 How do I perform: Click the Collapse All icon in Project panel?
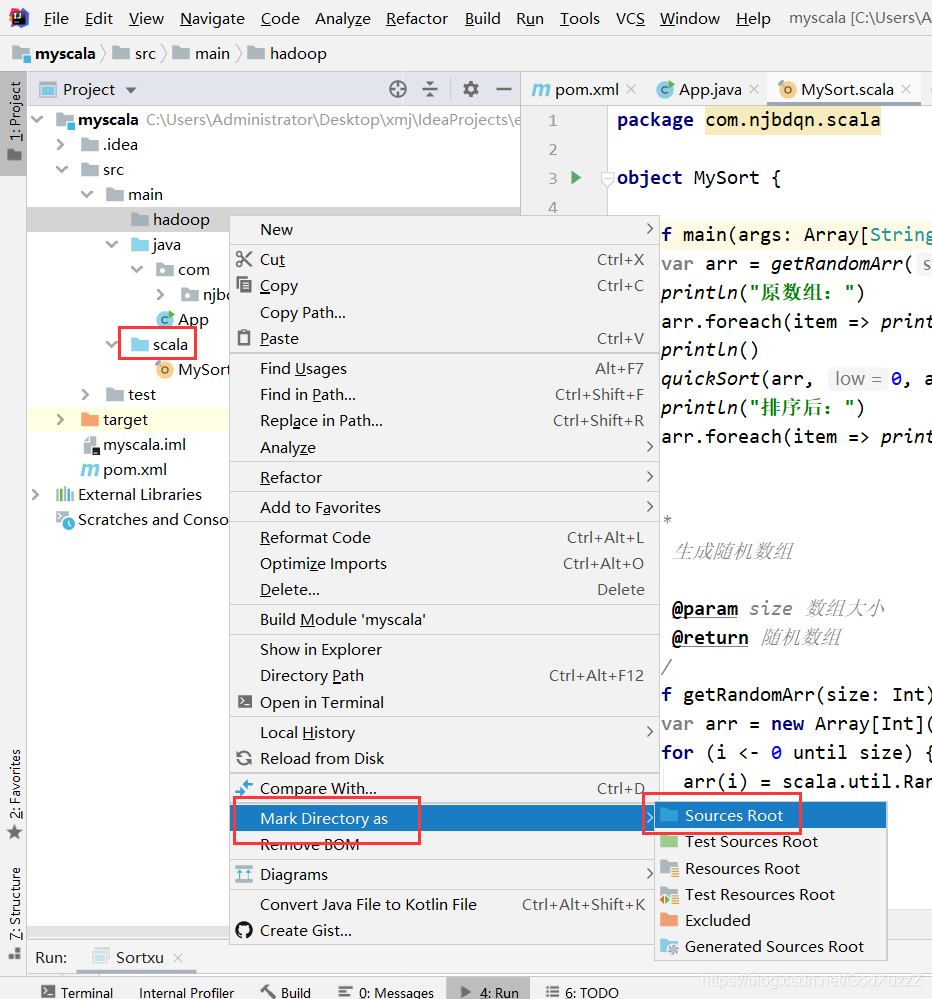click(430, 89)
